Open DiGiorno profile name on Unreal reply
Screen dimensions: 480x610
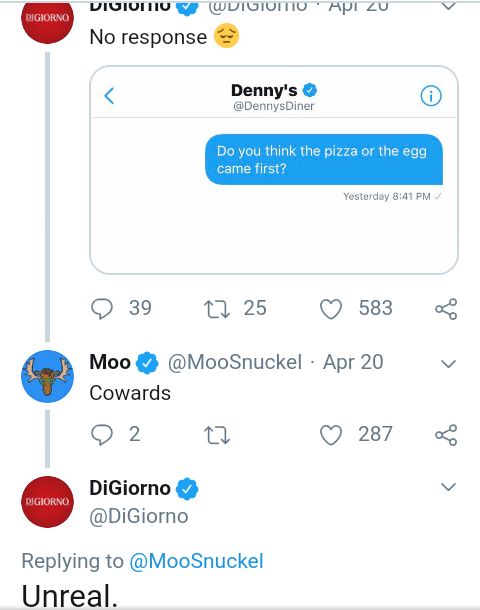point(130,488)
